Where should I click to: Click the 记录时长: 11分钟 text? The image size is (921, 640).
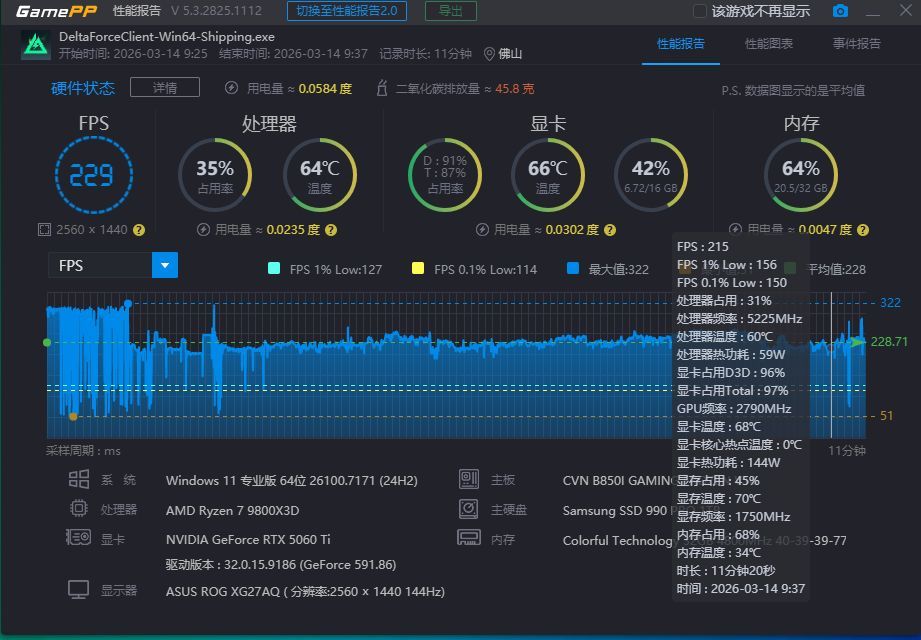click(x=426, y=54)
